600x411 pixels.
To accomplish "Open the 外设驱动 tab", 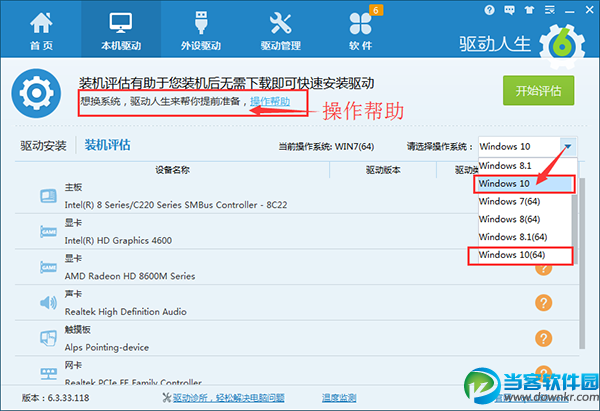I will click(201, 31).
